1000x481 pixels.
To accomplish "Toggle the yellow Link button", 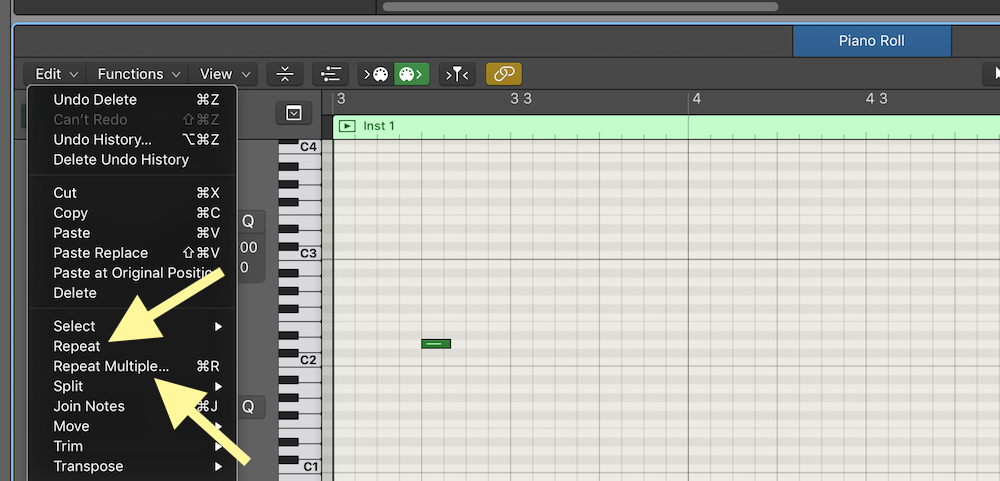I will [x=504, y=74].
